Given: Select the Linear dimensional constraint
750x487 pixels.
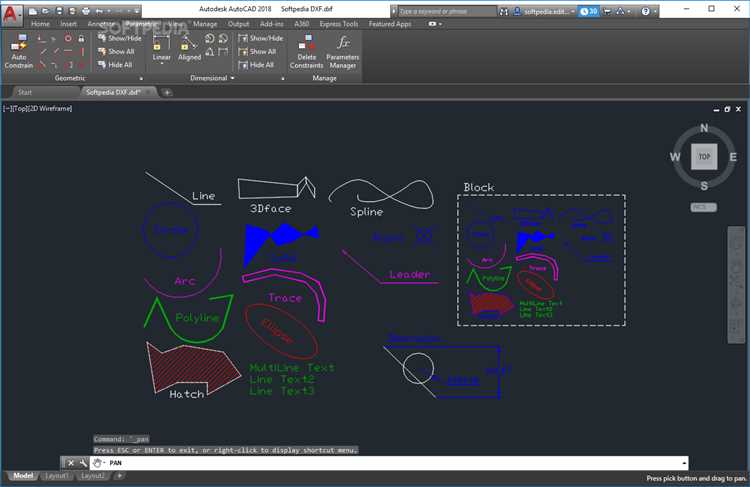Looking at the screenshot, I should click(161, 47).
